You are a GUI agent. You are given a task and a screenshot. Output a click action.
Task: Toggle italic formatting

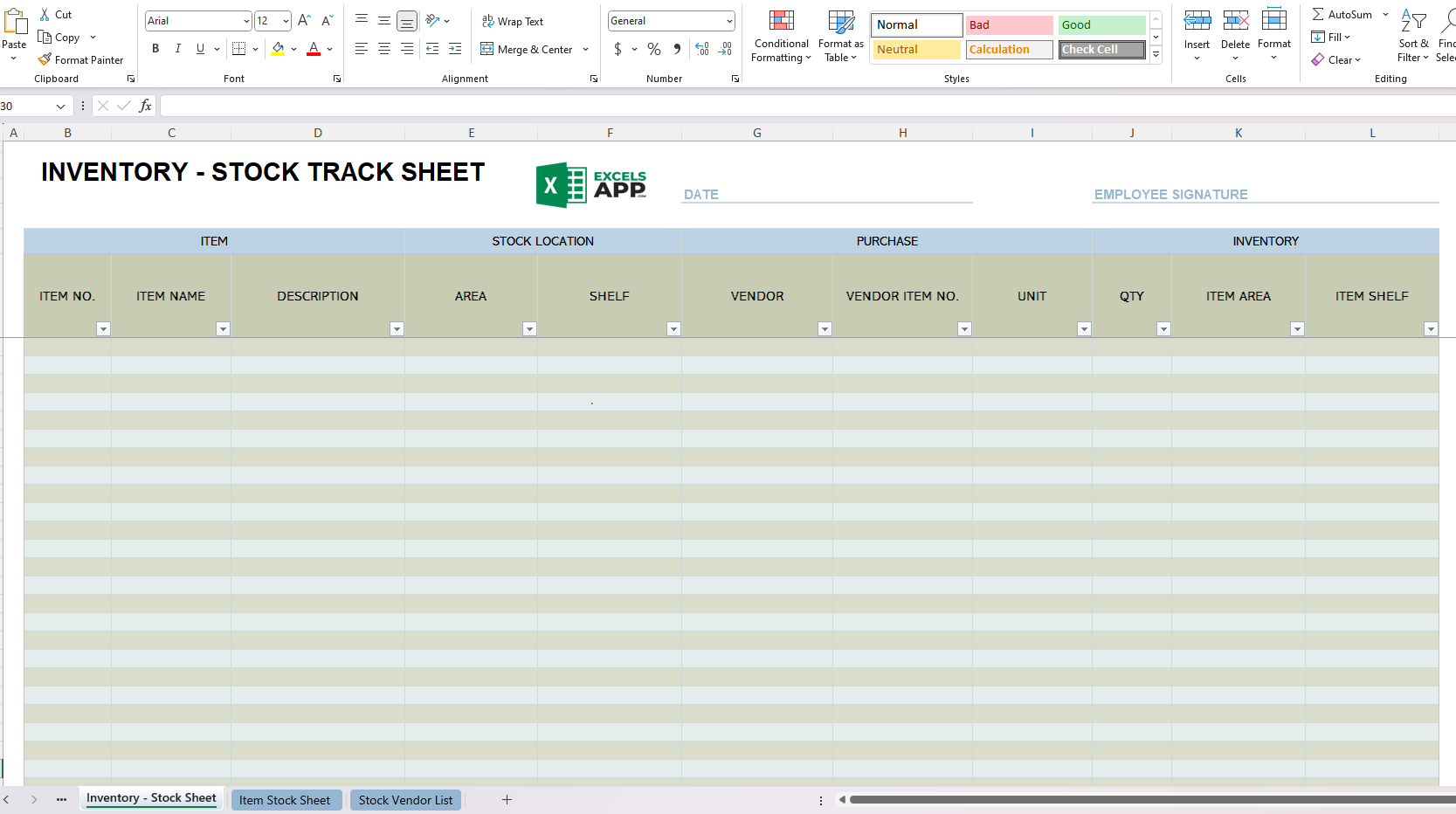coord(177,49)
